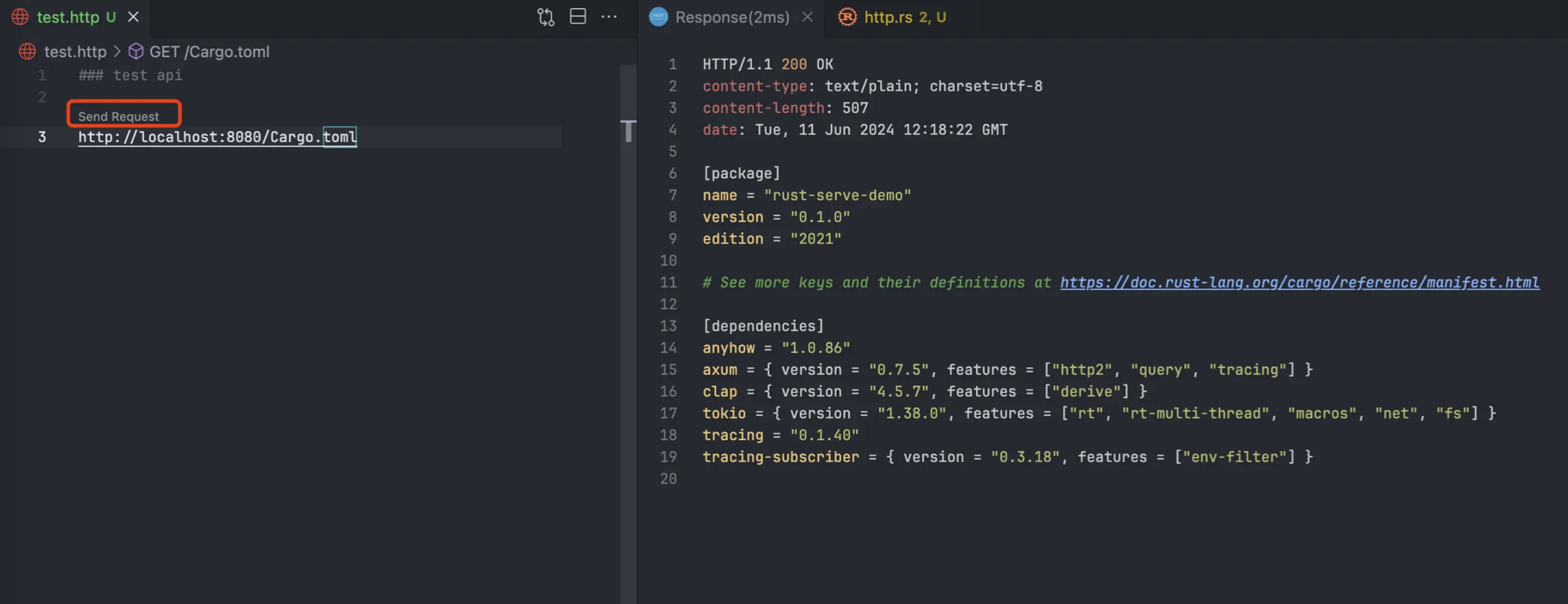Click the date header line
The width and height of the screenshot is (1568, 604).
855,130
